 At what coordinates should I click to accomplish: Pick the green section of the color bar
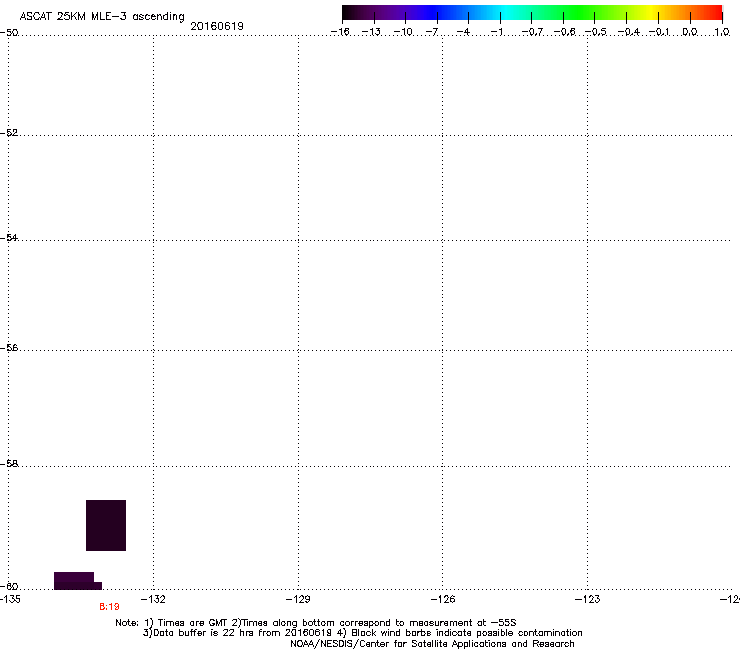[x=580, y=13]
